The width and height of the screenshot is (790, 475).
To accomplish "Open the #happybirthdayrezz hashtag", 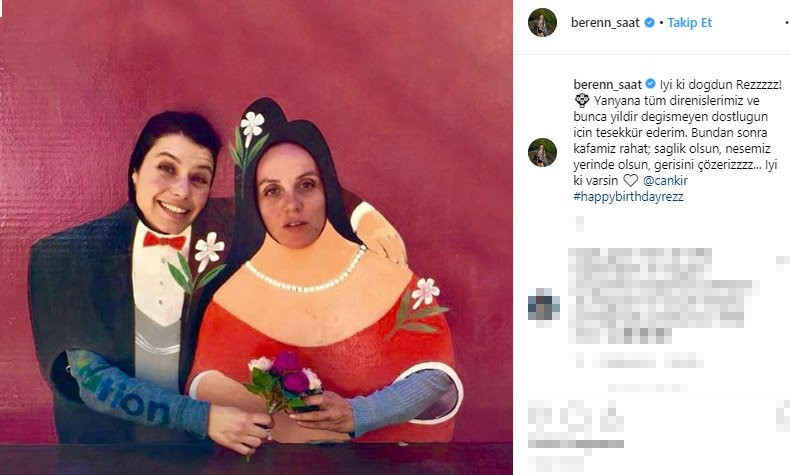I will tap(628, 196).
